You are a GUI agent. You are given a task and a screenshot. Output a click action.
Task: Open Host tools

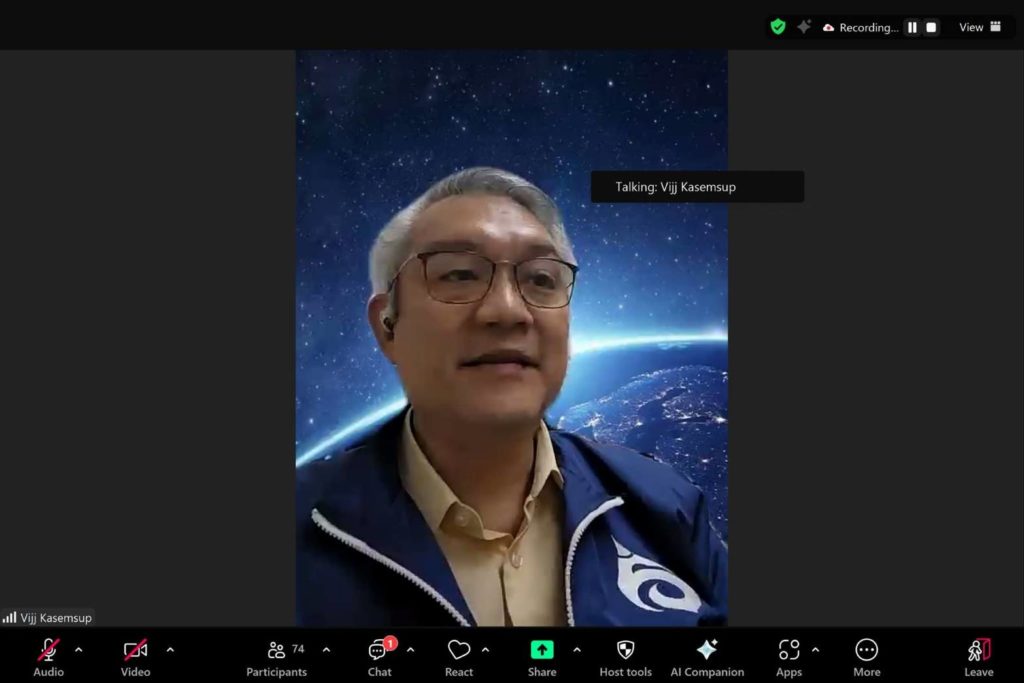click(626, 658)
